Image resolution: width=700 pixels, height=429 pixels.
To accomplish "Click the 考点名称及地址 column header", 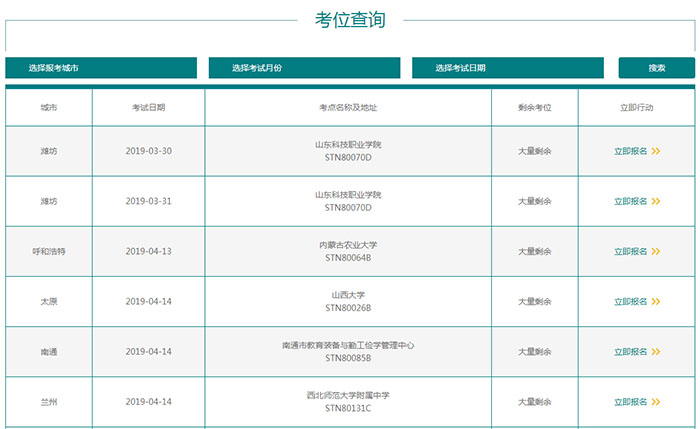I will point(348,107).
